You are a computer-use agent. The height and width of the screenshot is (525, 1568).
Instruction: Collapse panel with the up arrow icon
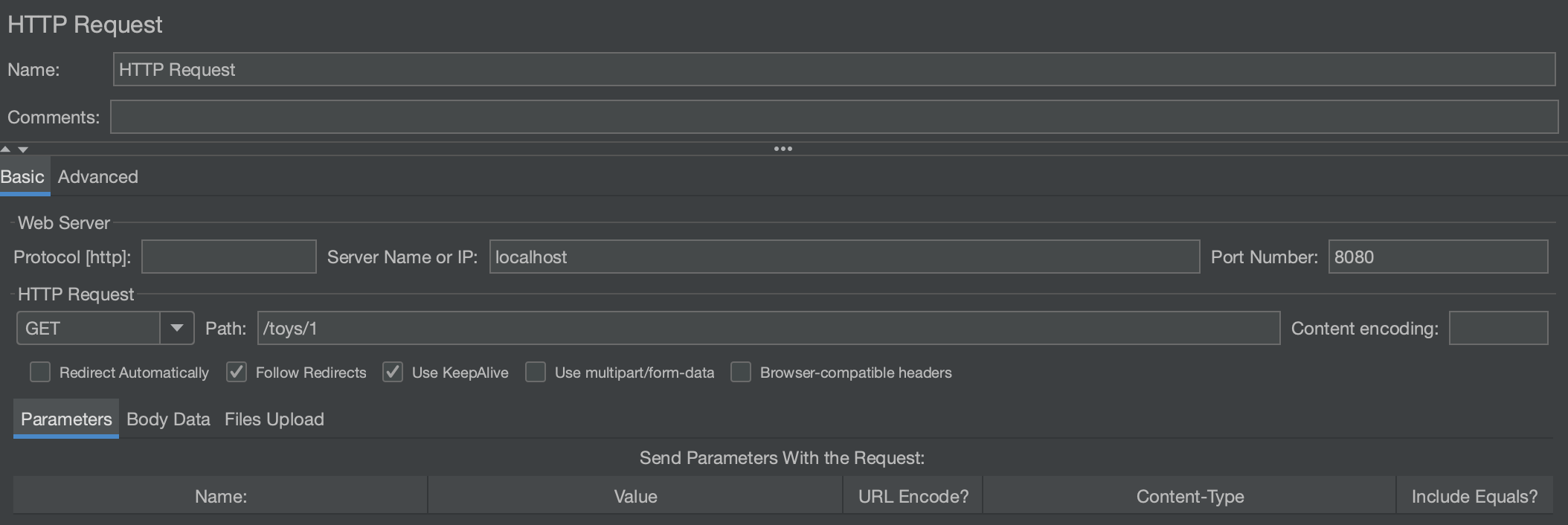click(x=6, y=149)
